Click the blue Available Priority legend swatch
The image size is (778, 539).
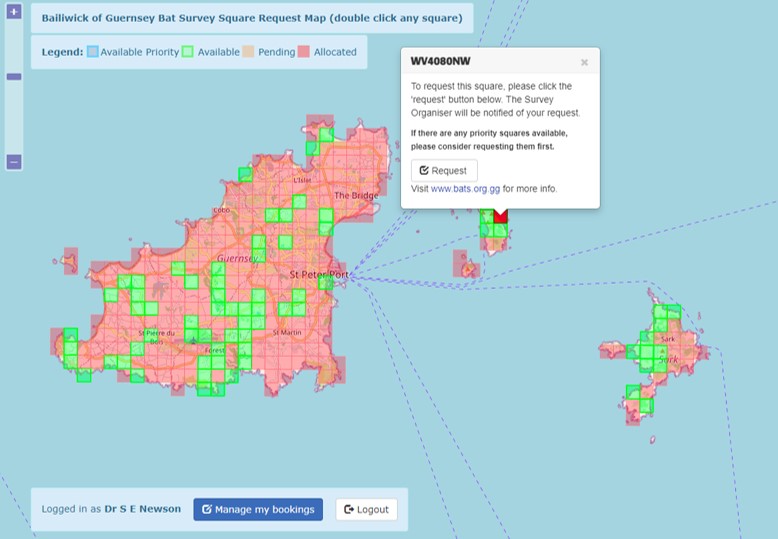click(x=93, y=52)
